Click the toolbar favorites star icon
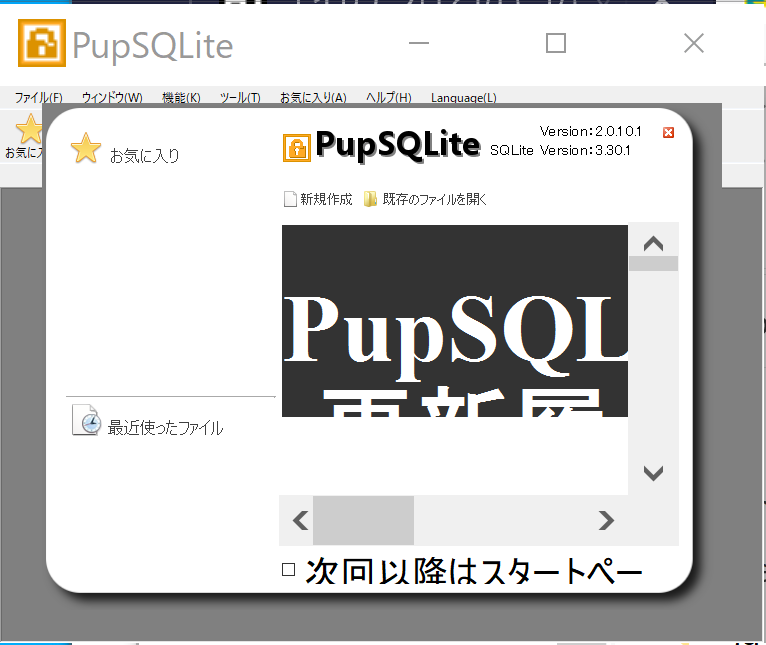This screenshot has height=645, width=766. click(x=29, y=129)
